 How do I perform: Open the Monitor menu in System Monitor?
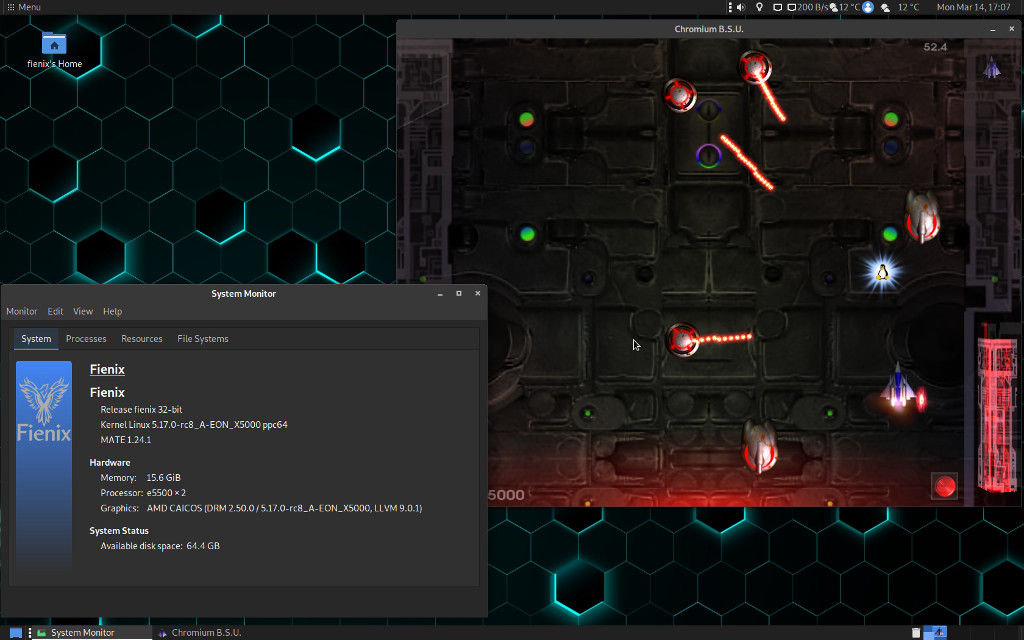pyautogui.click(x=22, y=312)
